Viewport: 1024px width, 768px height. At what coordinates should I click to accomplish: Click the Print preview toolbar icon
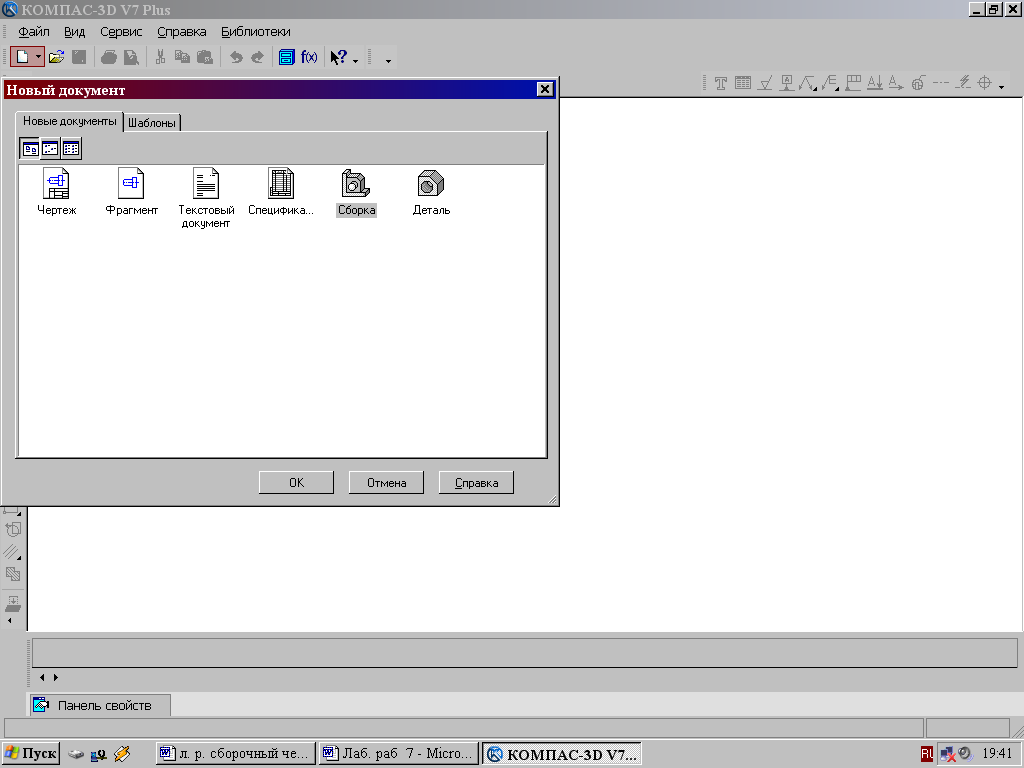[x=131, y=57]
